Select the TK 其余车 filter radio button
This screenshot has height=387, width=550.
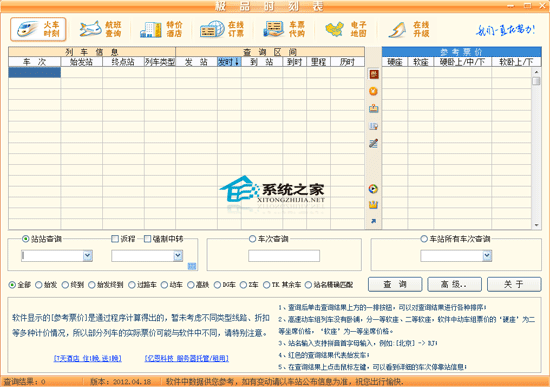[x=267, y=285]
